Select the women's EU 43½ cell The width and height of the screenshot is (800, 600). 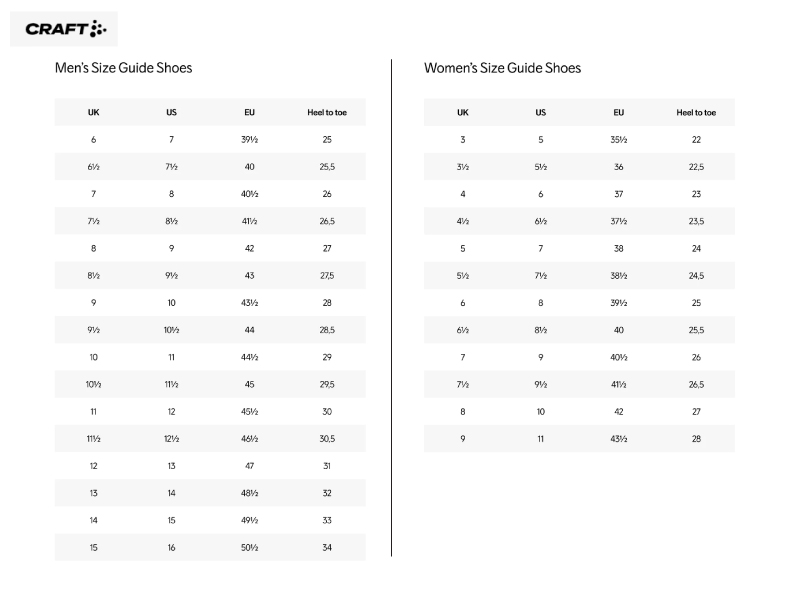[619, 438]
